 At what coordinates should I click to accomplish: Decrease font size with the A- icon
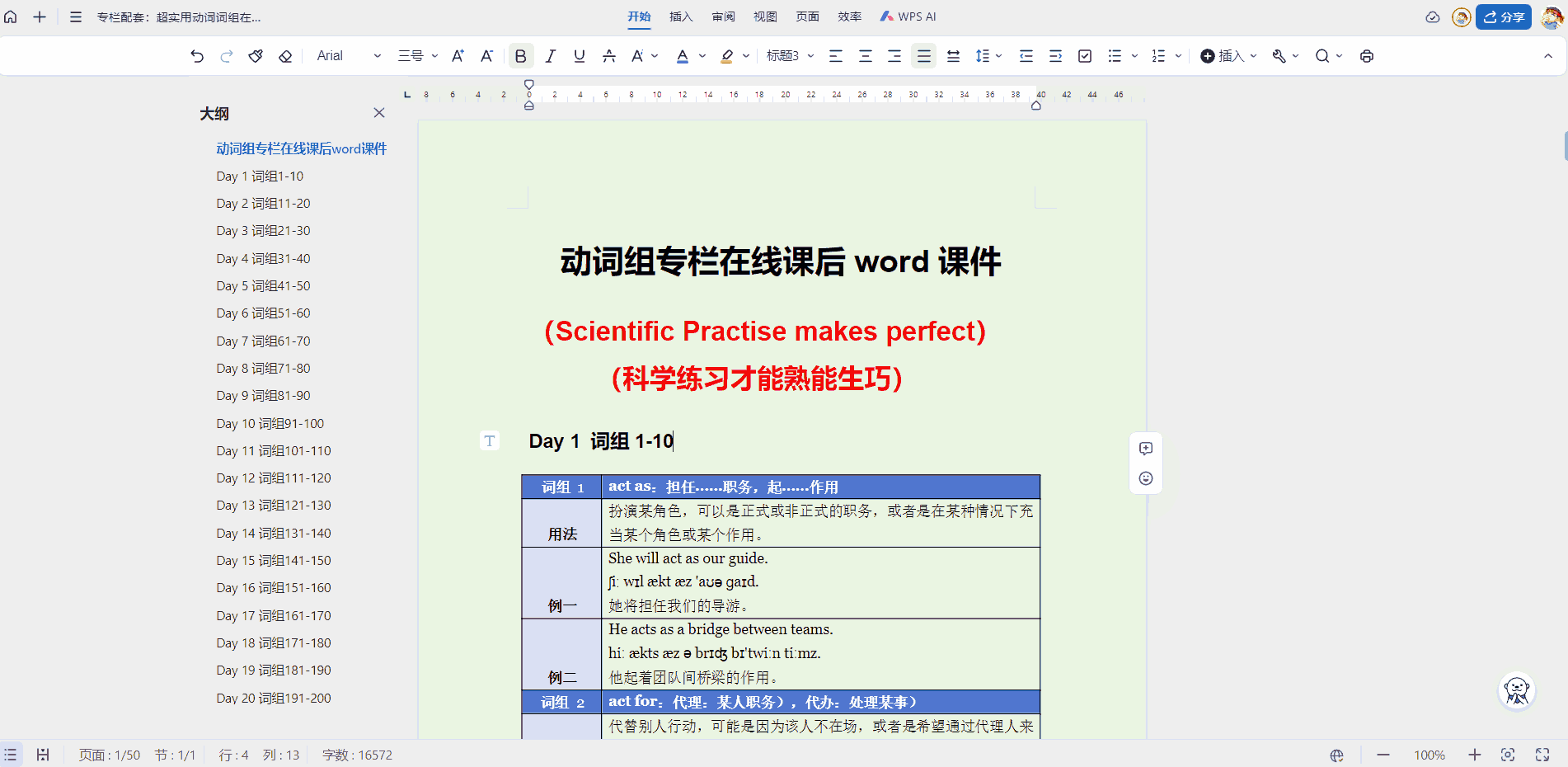coord(487,56)
